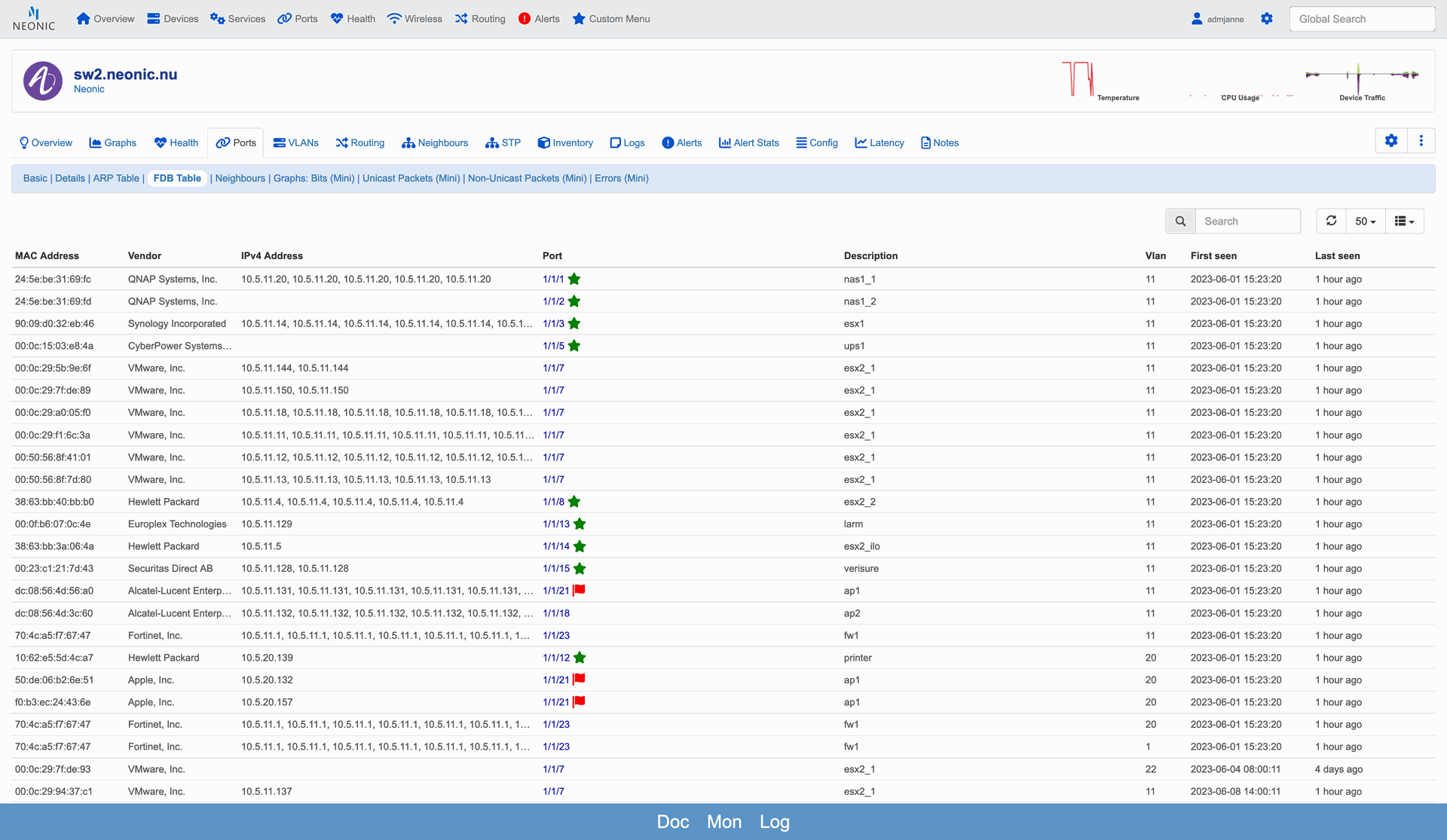This screenshot has width=1447, height=840.
Task: Open global settings gear icon
Action: [1267, 19]
